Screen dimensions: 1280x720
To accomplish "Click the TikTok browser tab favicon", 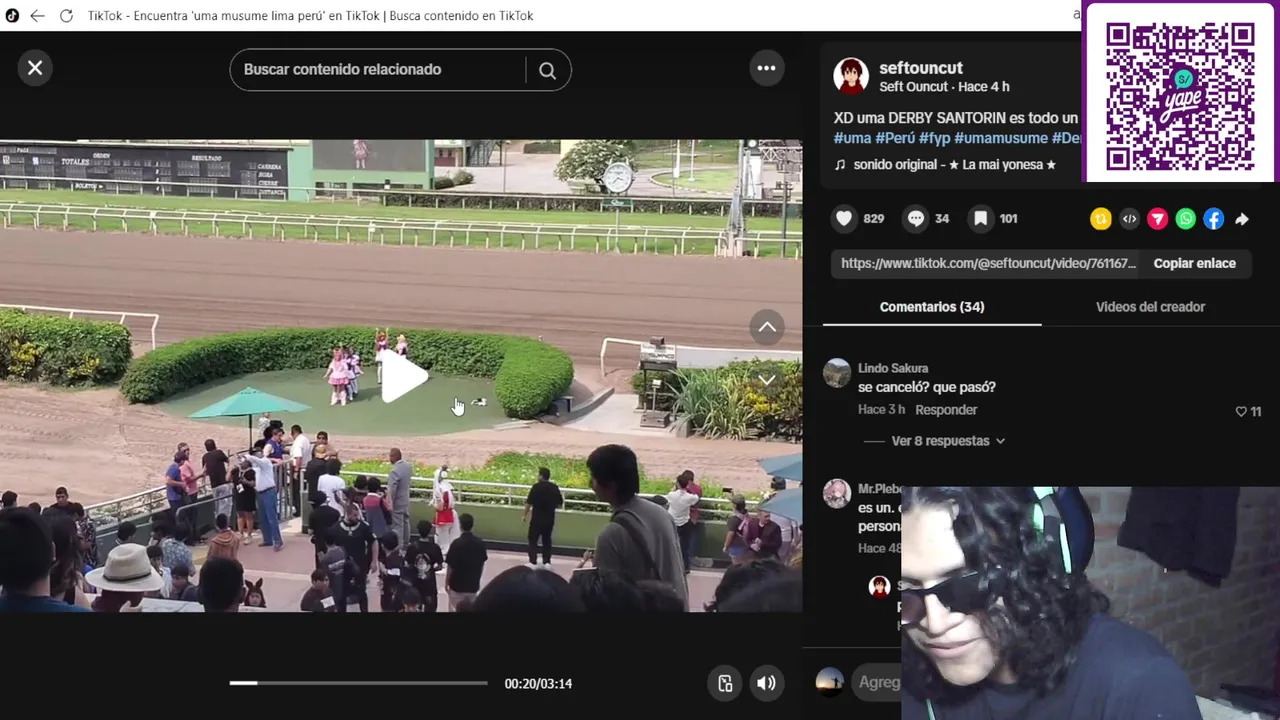I will click(12, 15).
